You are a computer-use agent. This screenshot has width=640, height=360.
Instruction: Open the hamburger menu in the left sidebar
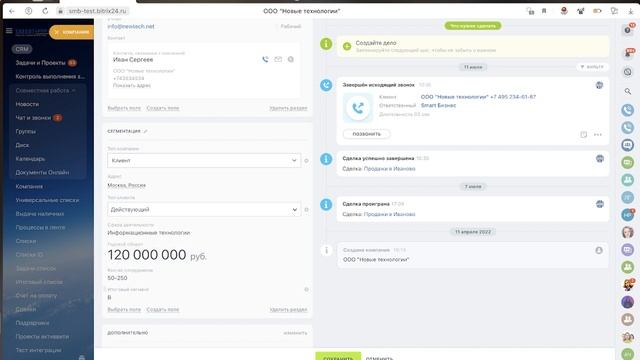point(9,31)
